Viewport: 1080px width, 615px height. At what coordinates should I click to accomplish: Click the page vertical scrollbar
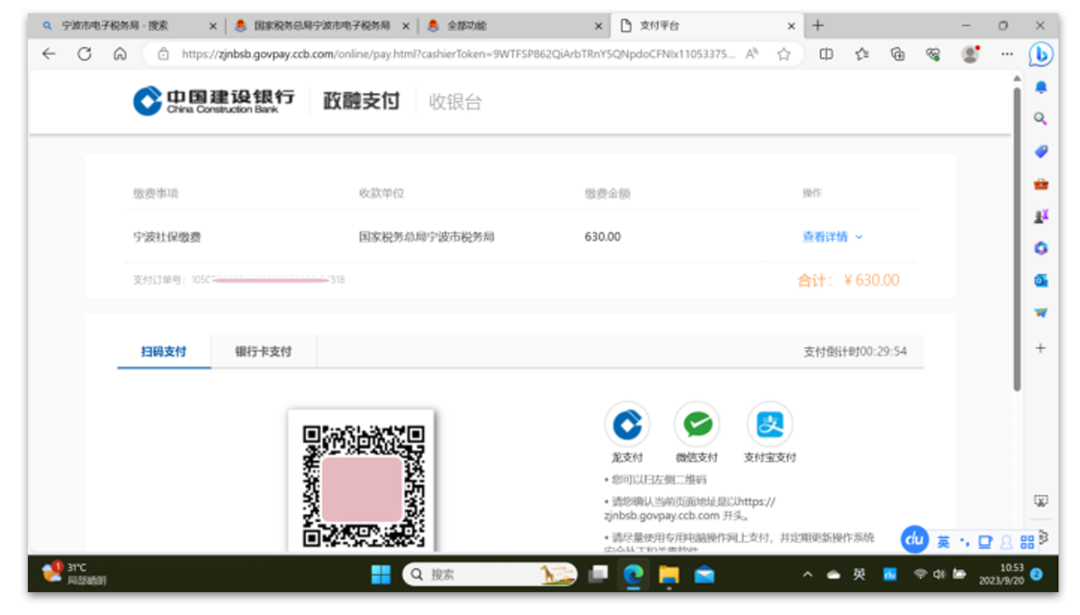(x=1017, y=240)
